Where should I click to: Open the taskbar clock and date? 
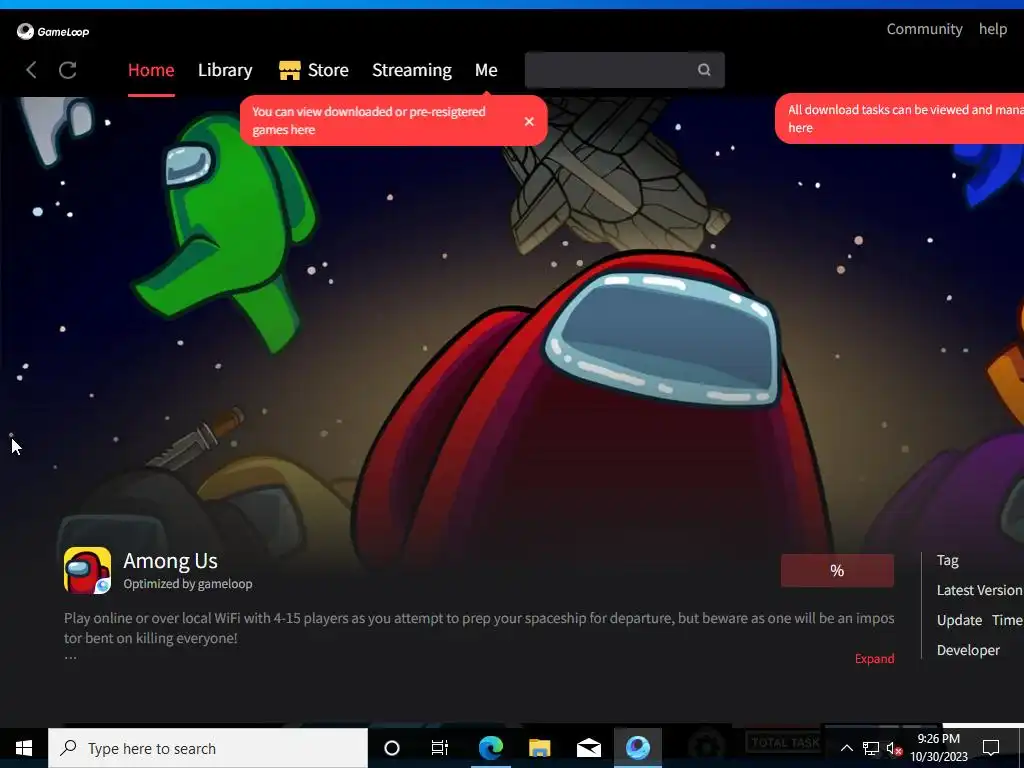[939, 748]
